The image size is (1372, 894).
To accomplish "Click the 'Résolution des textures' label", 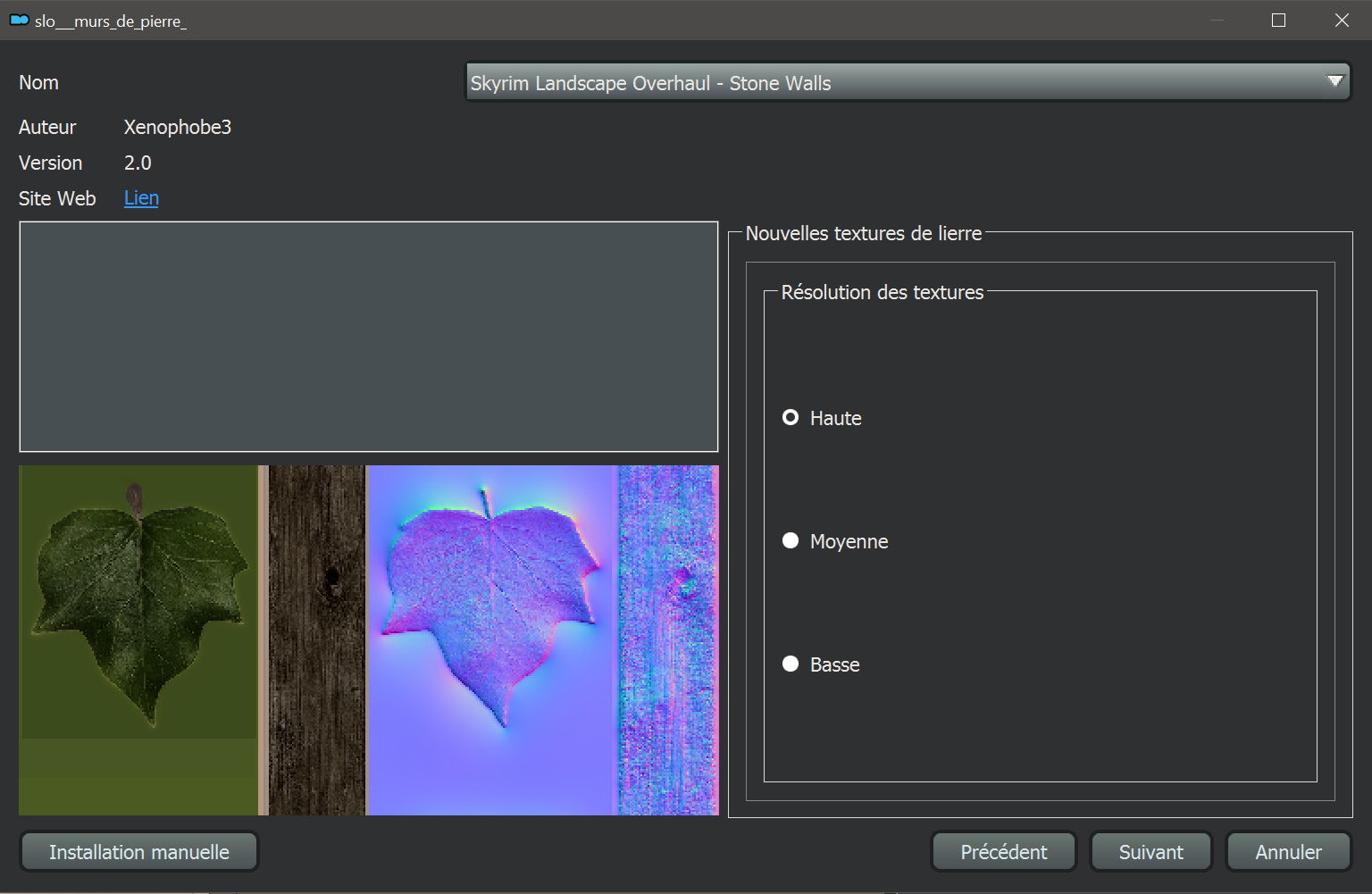I will pyautogui.click(x=883, y=292).
